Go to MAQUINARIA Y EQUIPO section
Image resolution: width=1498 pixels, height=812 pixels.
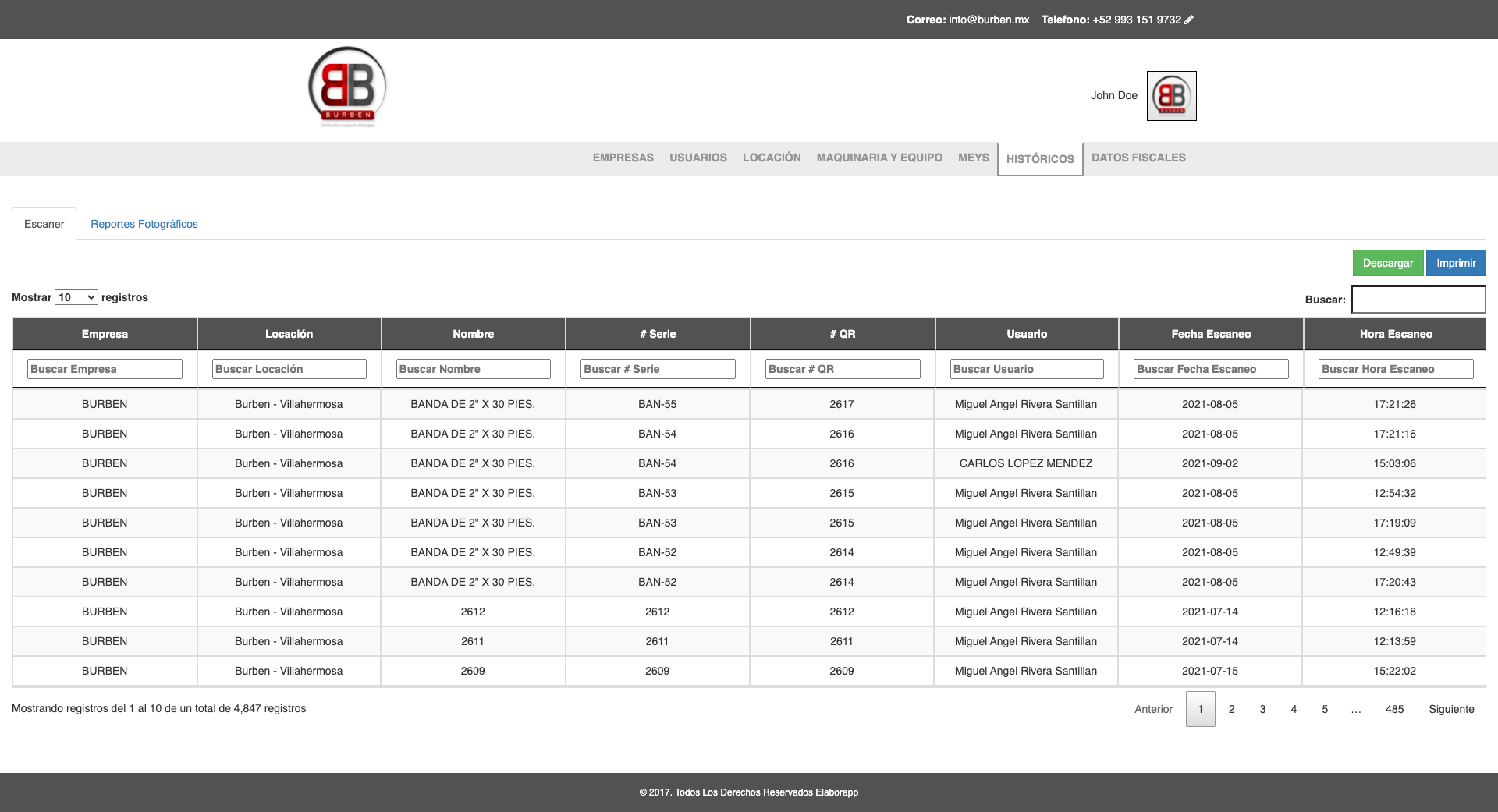[879, 158]
